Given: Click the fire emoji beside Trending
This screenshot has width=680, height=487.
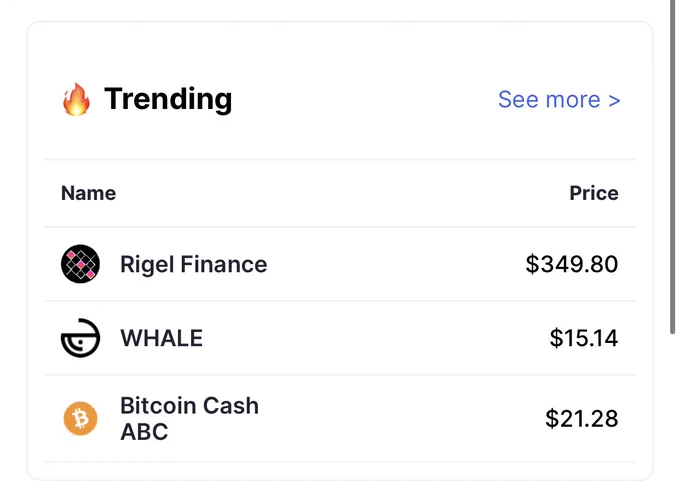Looking at the screenshot, I should (x=76, y=99).
